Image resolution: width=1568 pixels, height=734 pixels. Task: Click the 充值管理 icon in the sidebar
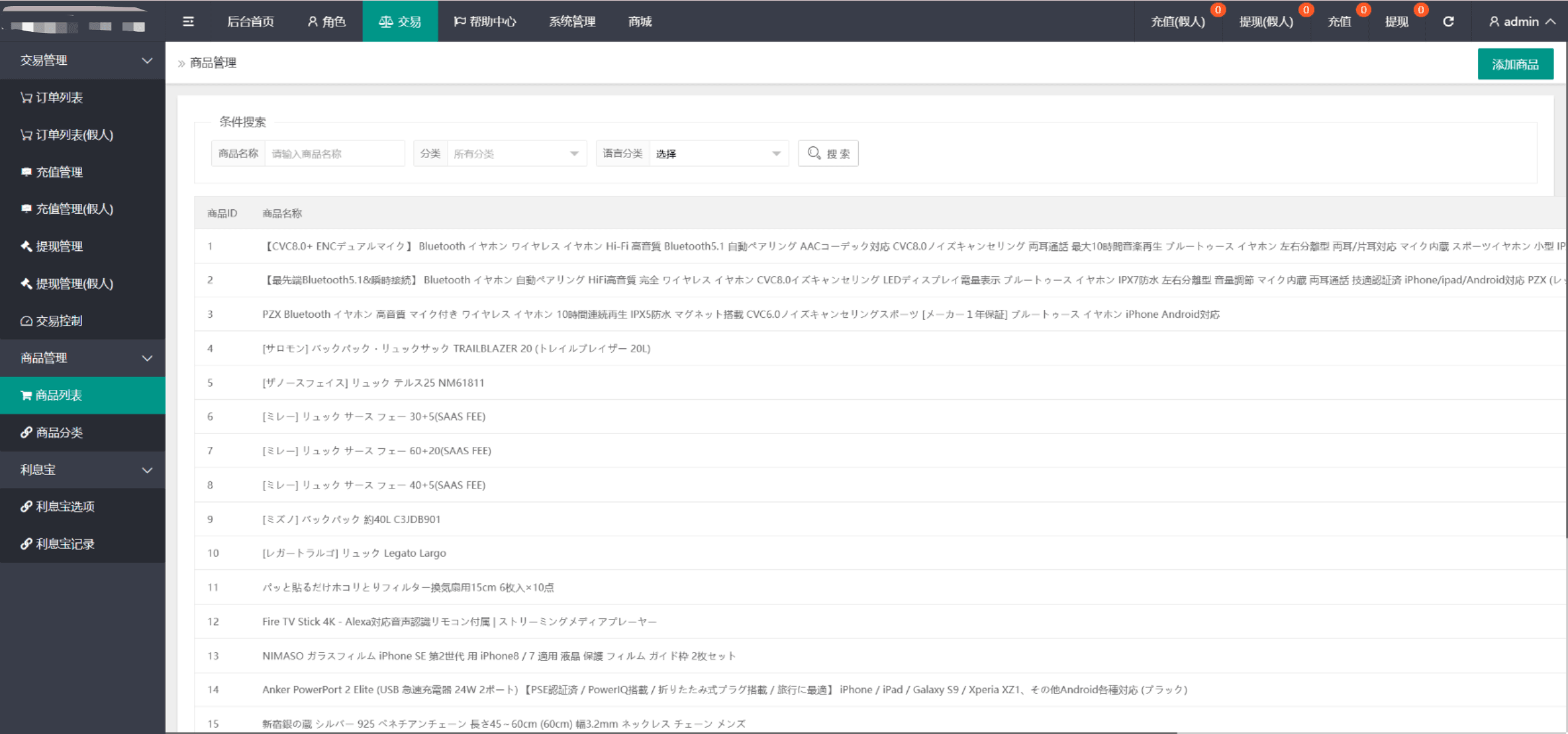26,172
